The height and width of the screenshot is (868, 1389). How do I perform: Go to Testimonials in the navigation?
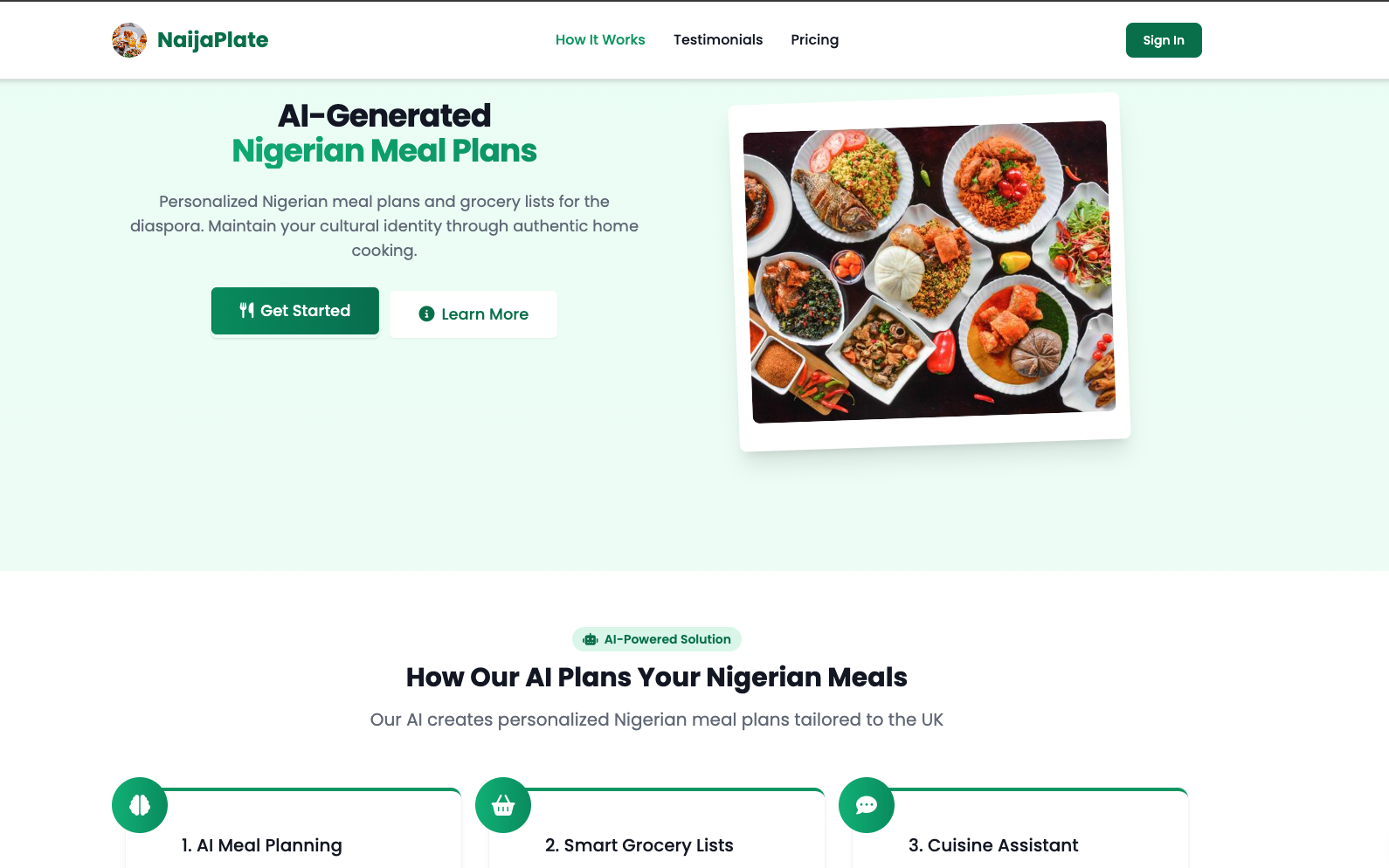coord(718,40)
